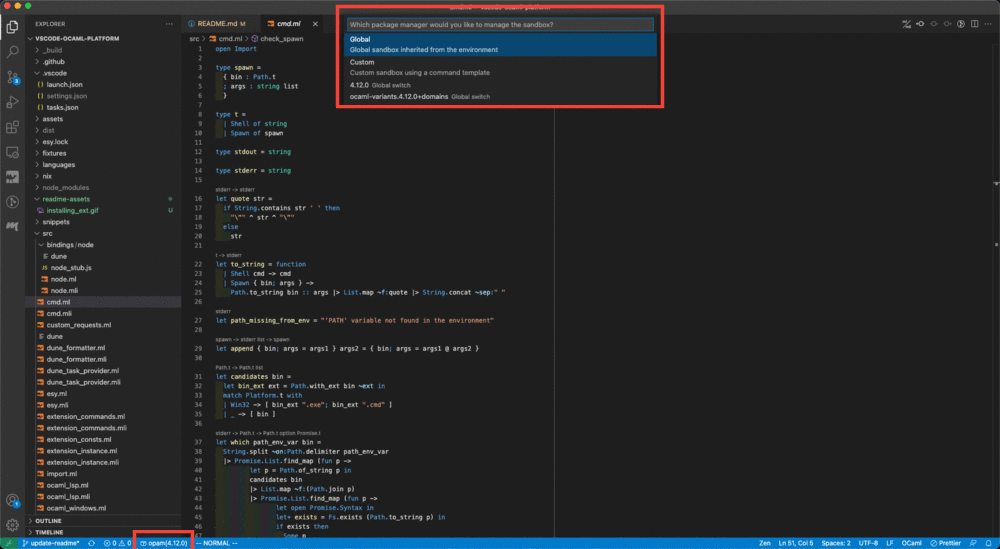Expand the _build folder
Image resolution: width=1000 pixels, height=549 pixels.
(x=103, y=50)
